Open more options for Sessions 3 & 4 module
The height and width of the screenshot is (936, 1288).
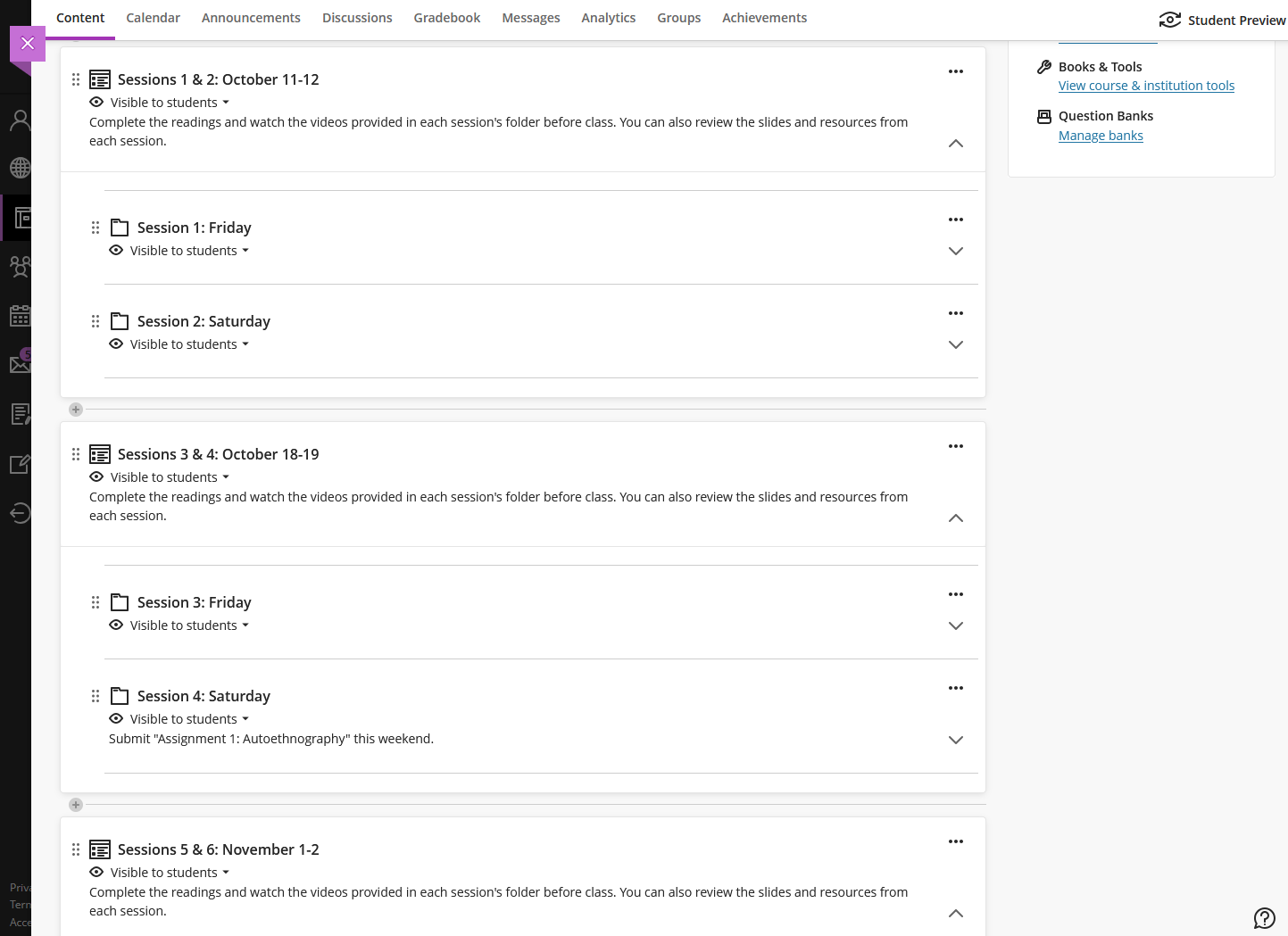(x=955, y=446)
